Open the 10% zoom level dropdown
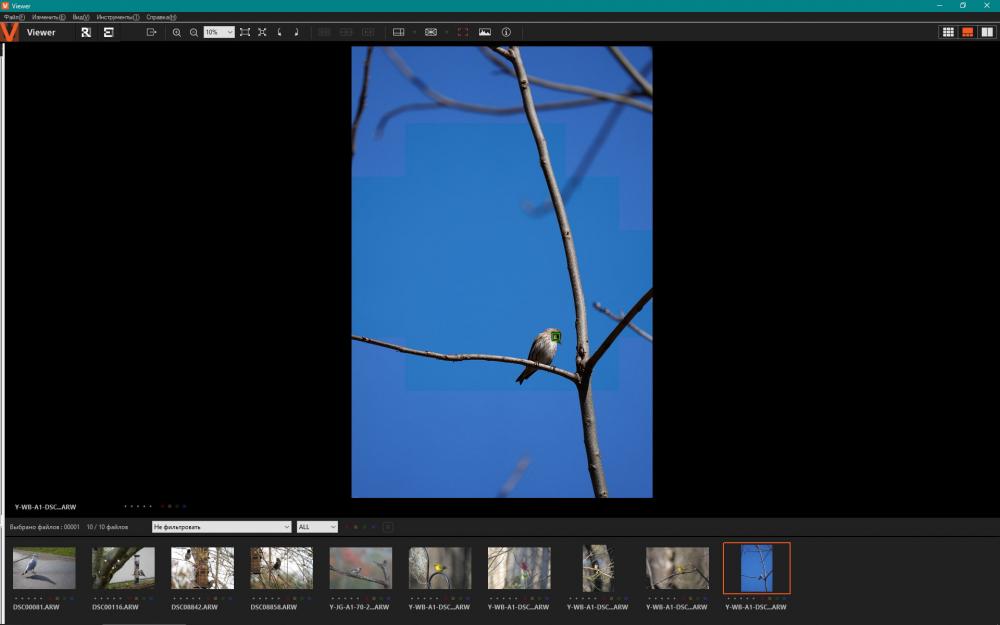 point(219,32)
